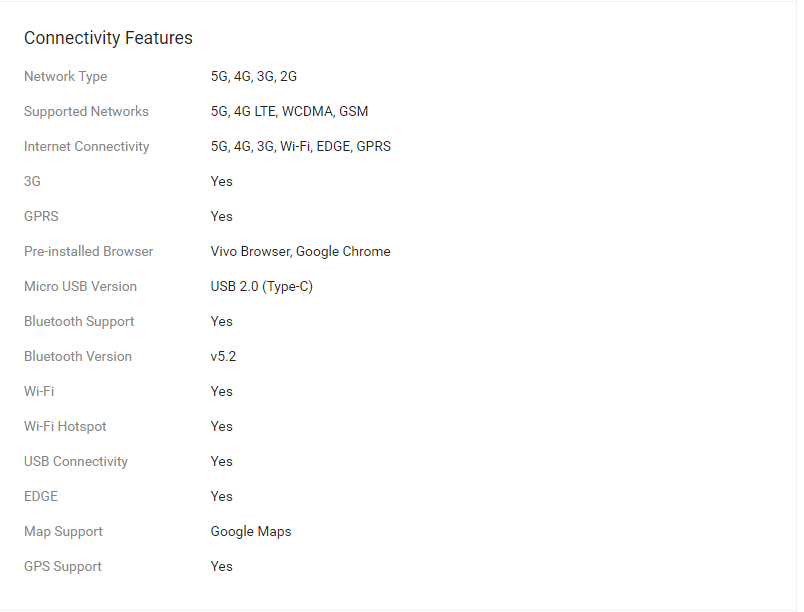Click the 5G, 4G LTE, WCDMA, GSM value
This screenshot has height=612, width=804.
point(289,111)
